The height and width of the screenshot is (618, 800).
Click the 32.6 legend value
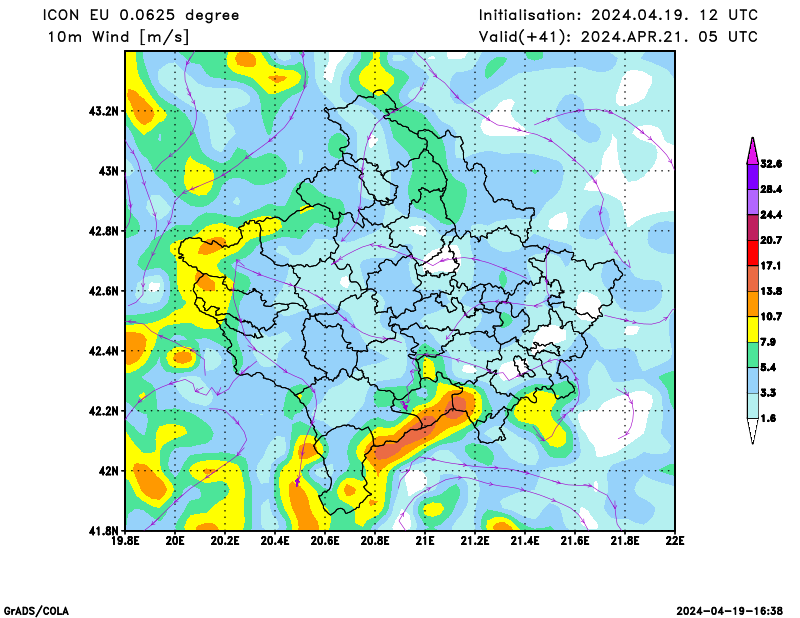[x=771, y=164]
